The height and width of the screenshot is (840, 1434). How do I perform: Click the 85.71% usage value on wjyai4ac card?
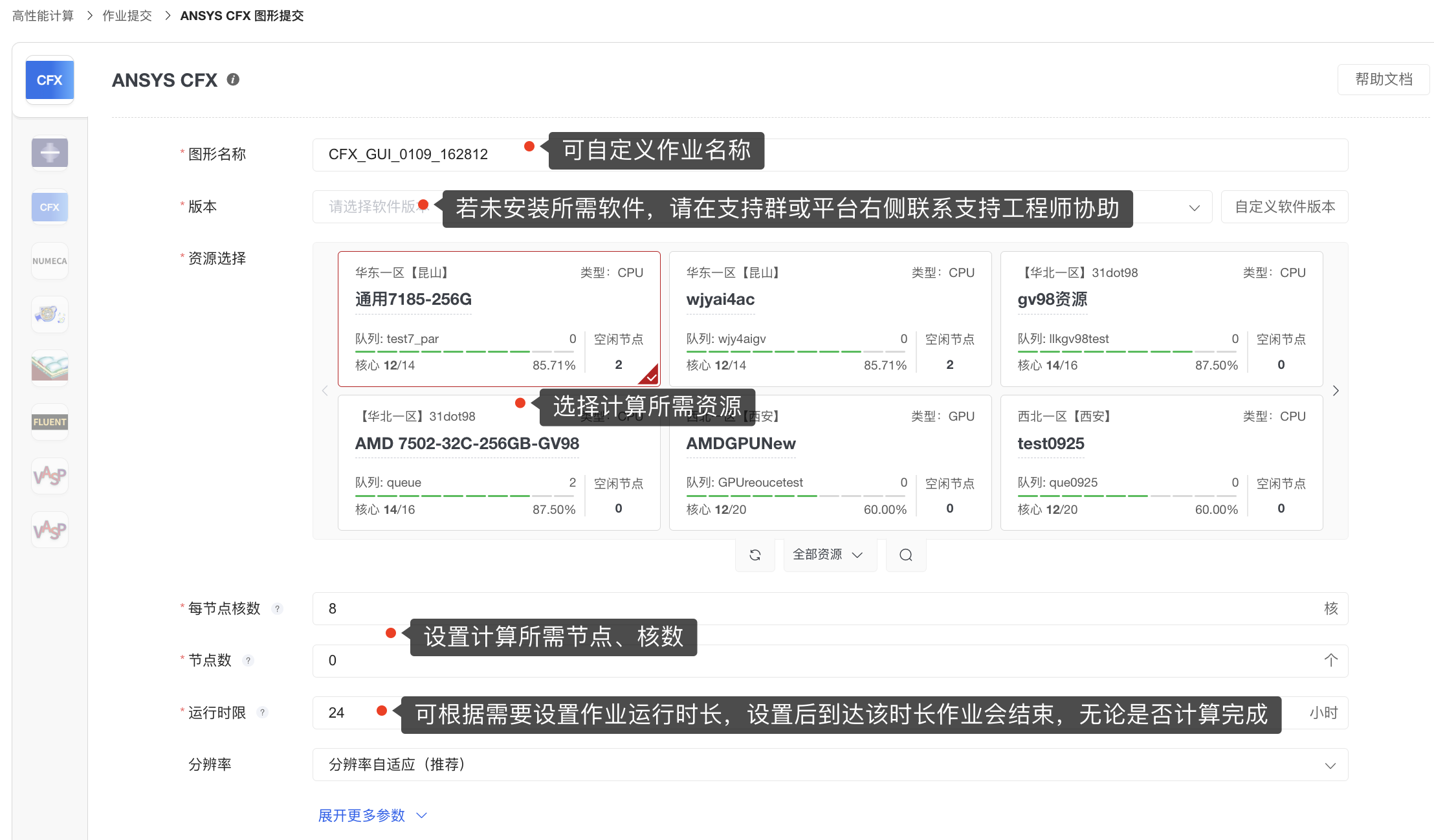tap(885, 365)
